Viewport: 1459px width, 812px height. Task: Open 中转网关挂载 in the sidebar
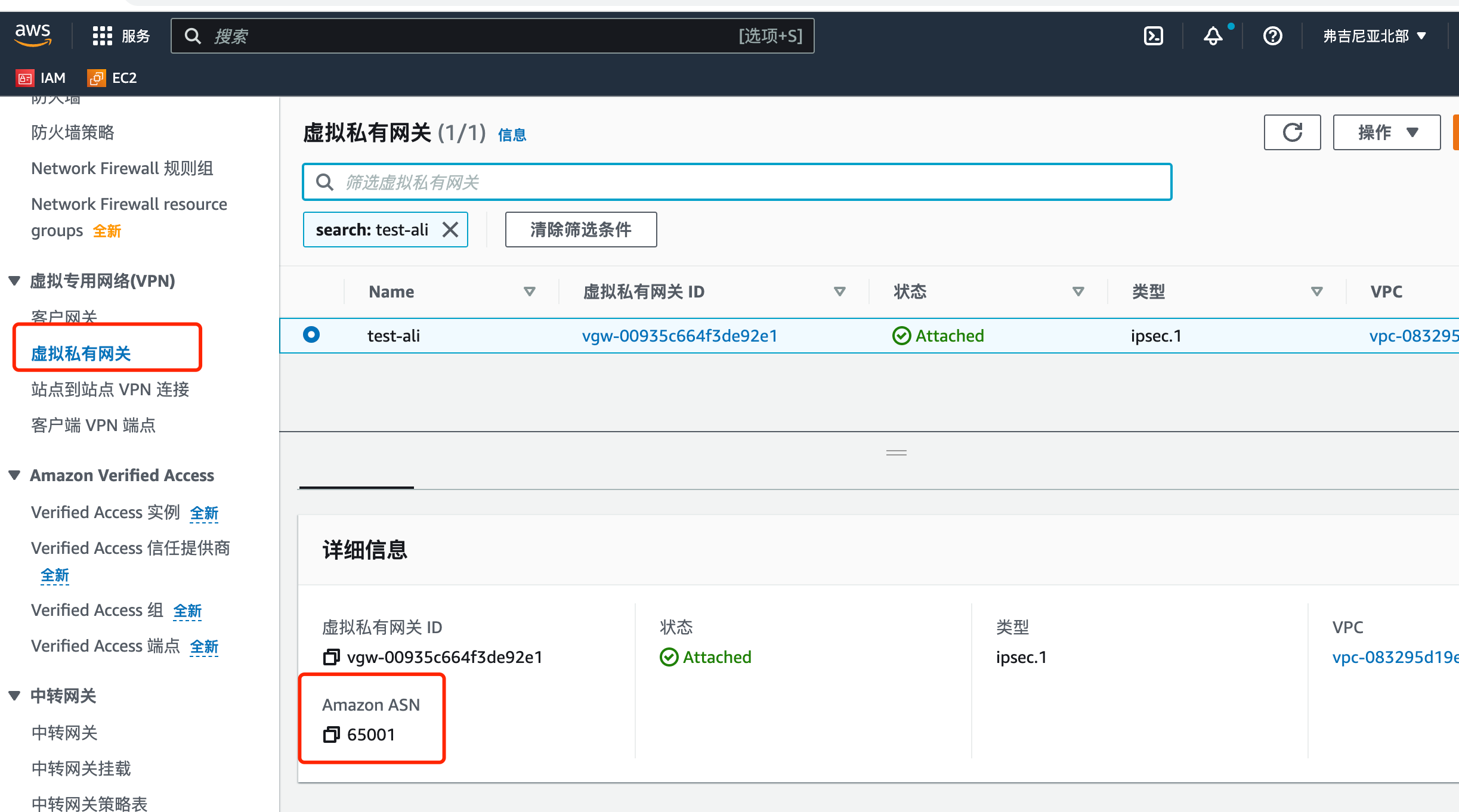pyautogui.click(x=81, y=768)
